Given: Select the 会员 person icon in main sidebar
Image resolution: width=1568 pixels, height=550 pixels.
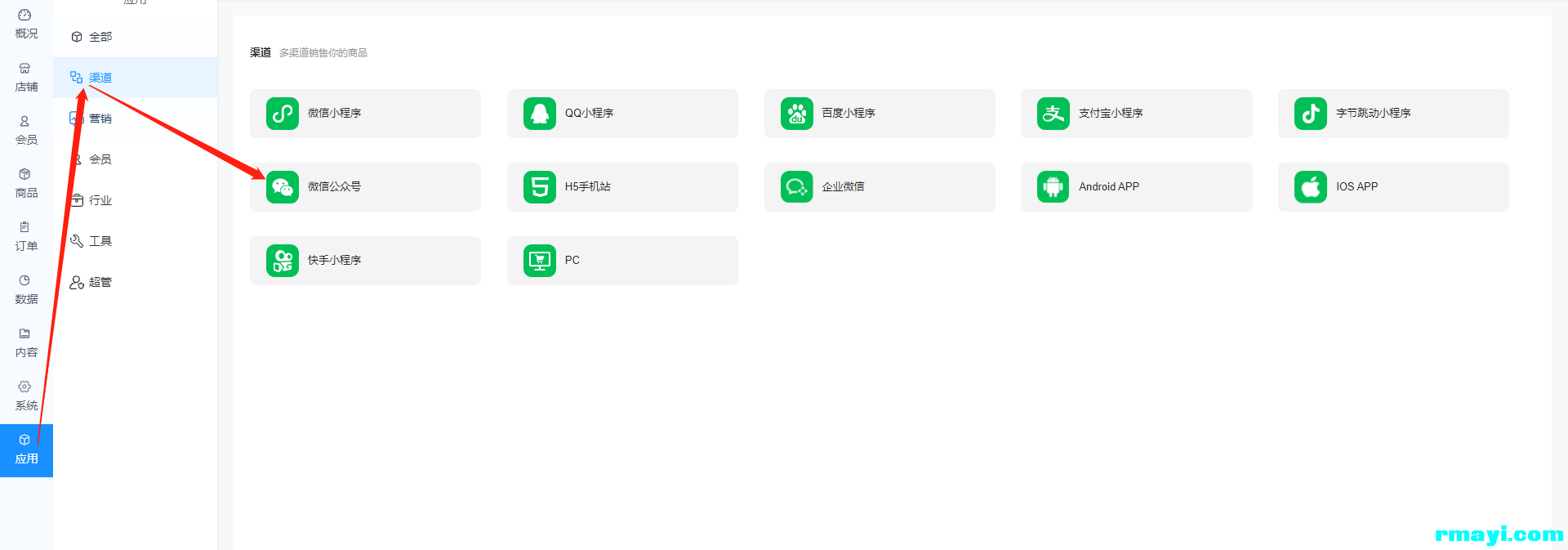Looking at the screenshot, I should (x=24, y=121).
